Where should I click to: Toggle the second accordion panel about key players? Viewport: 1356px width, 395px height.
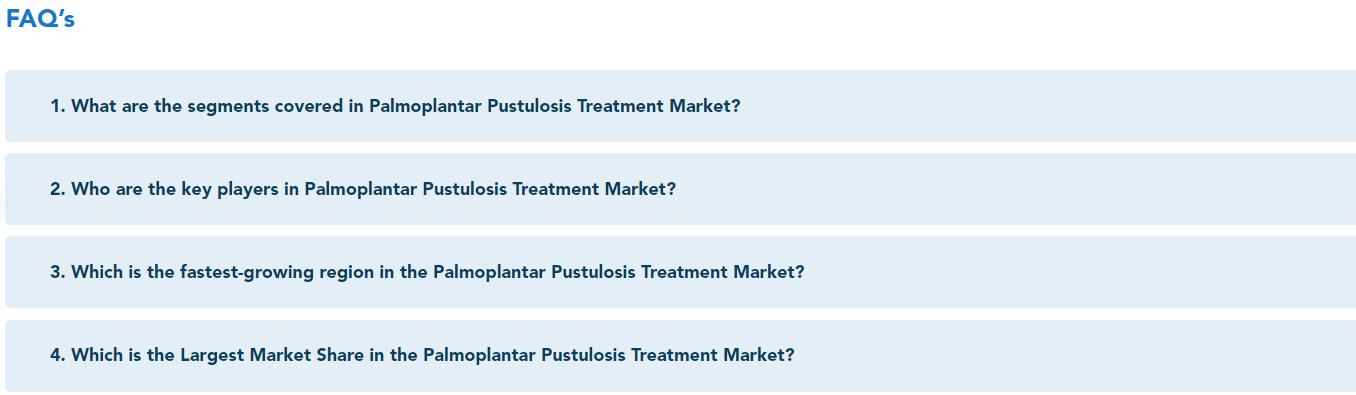coord(680,189)
